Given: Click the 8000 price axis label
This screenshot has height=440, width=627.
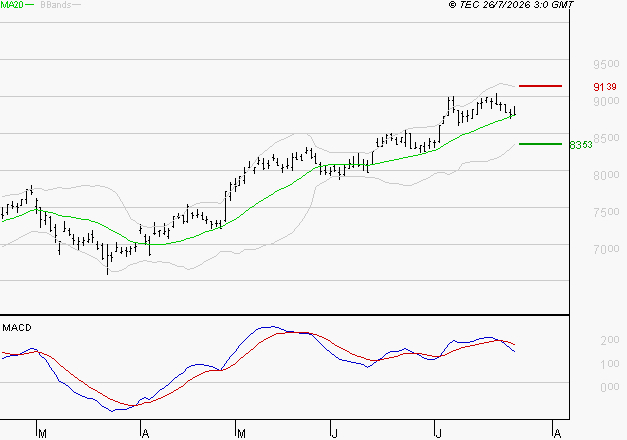Looking at the screenshot, I should tap(606, 175).
